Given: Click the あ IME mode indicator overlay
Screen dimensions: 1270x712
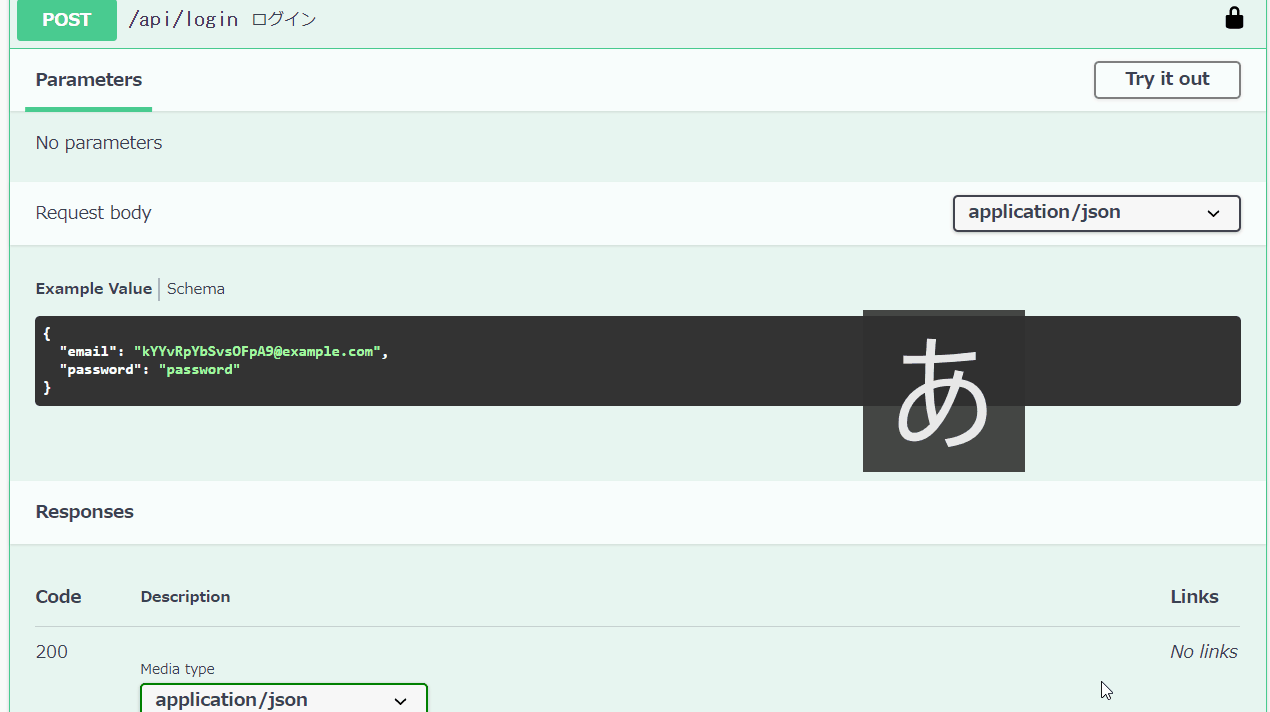Looking at the screenshot, I should 943,391.
